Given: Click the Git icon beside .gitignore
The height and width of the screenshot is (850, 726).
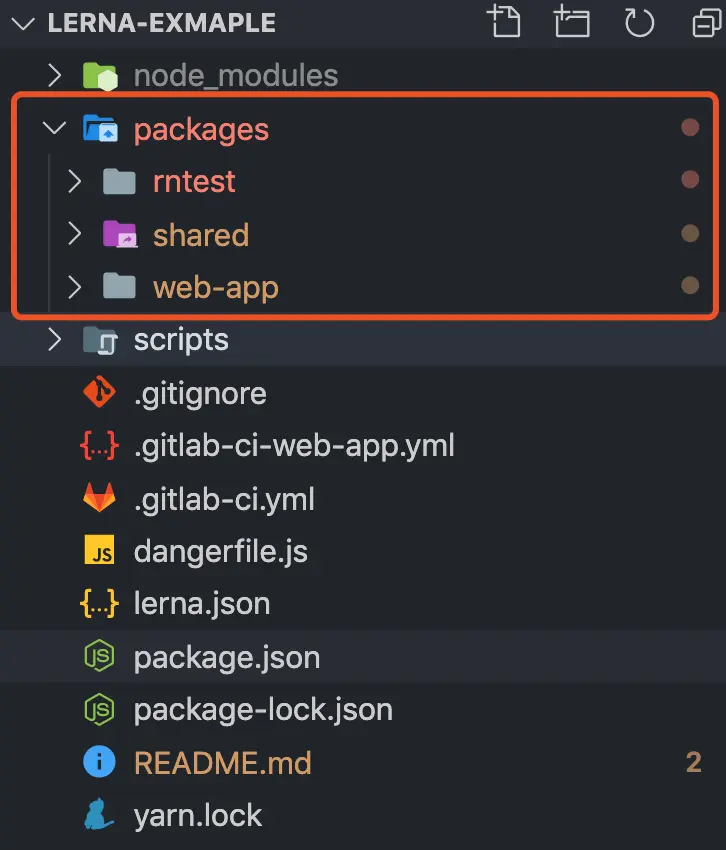Looking at the screenshot, I should coord(99,393).
